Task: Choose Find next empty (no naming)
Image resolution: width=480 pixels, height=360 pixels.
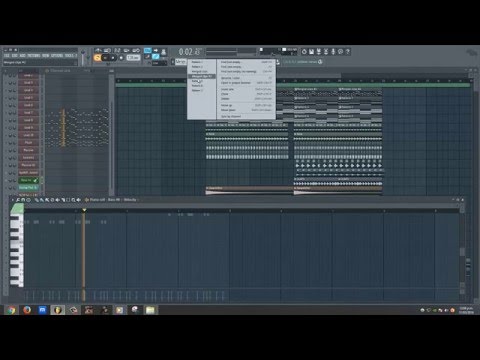Action: click(246, 71)
